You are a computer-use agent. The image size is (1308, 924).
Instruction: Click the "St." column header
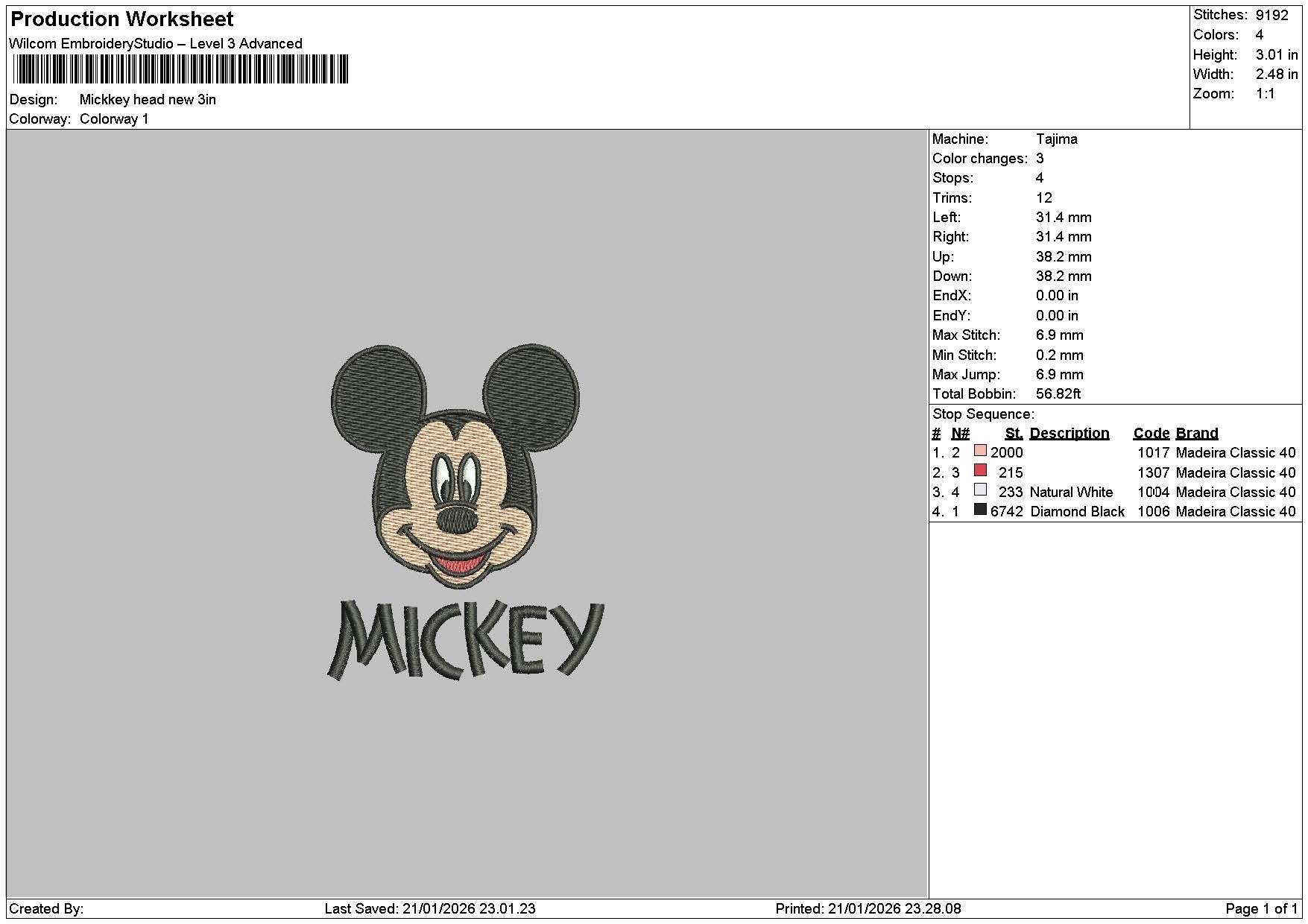point(1014,433)
